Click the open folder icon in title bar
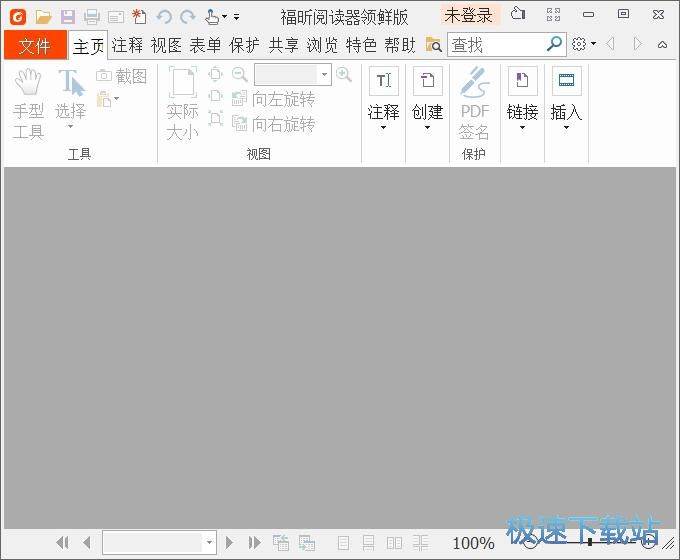 [43, 17]
